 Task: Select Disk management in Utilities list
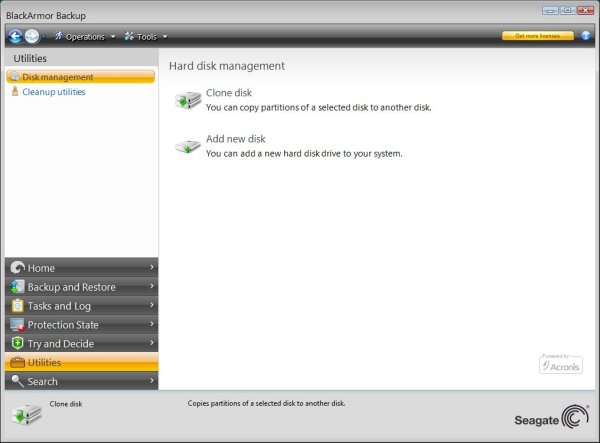(81, 77)
